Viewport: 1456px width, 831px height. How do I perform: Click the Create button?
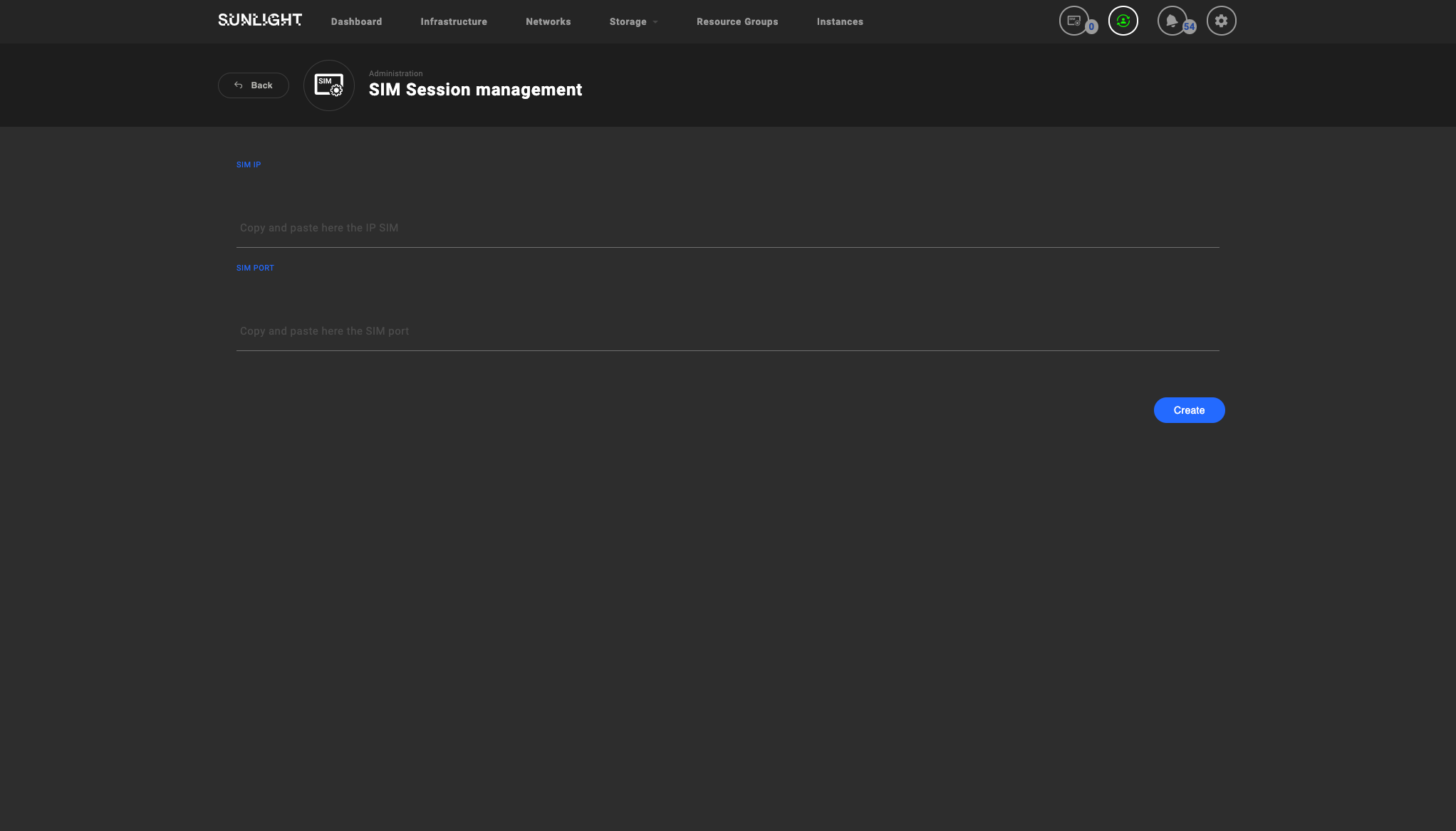[x=1190, y=410]
